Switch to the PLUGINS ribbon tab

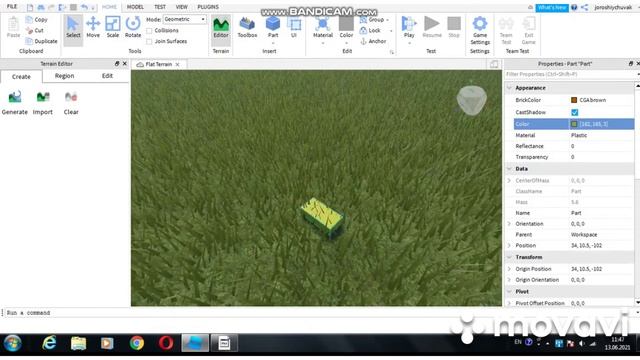208,7
